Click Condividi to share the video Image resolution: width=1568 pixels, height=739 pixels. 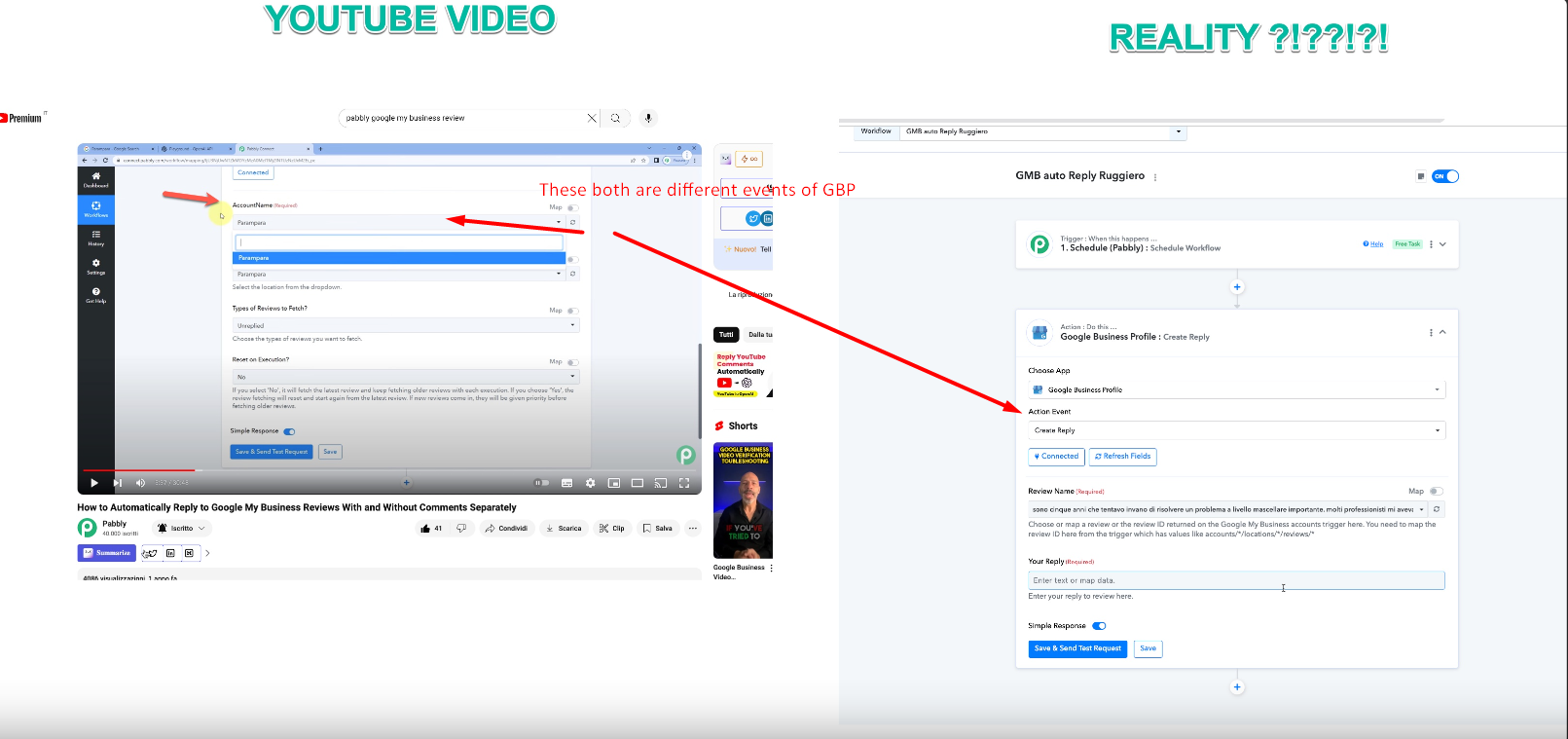point(506,529)
